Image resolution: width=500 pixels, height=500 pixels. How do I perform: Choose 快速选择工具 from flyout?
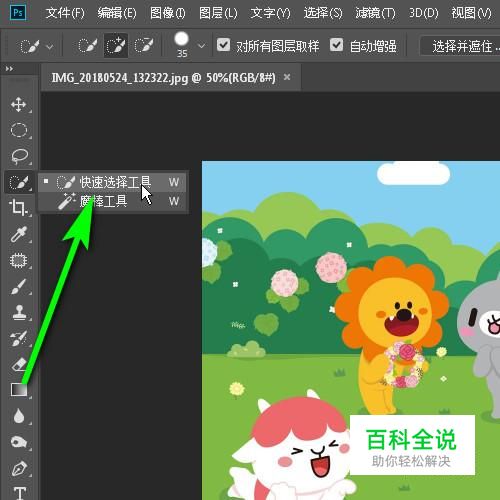(x=112, y=182)
